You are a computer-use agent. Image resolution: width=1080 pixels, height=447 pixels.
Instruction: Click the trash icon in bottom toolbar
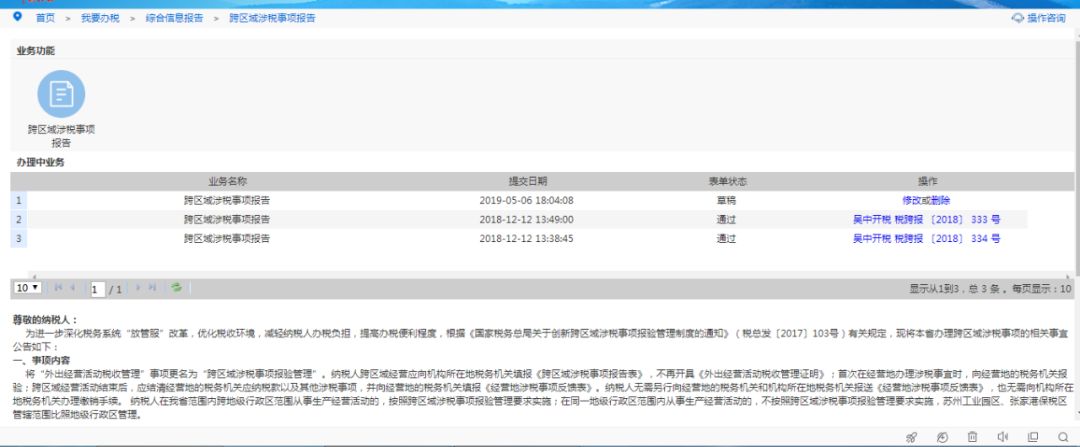pyautogui.click(x=972, y=437)
